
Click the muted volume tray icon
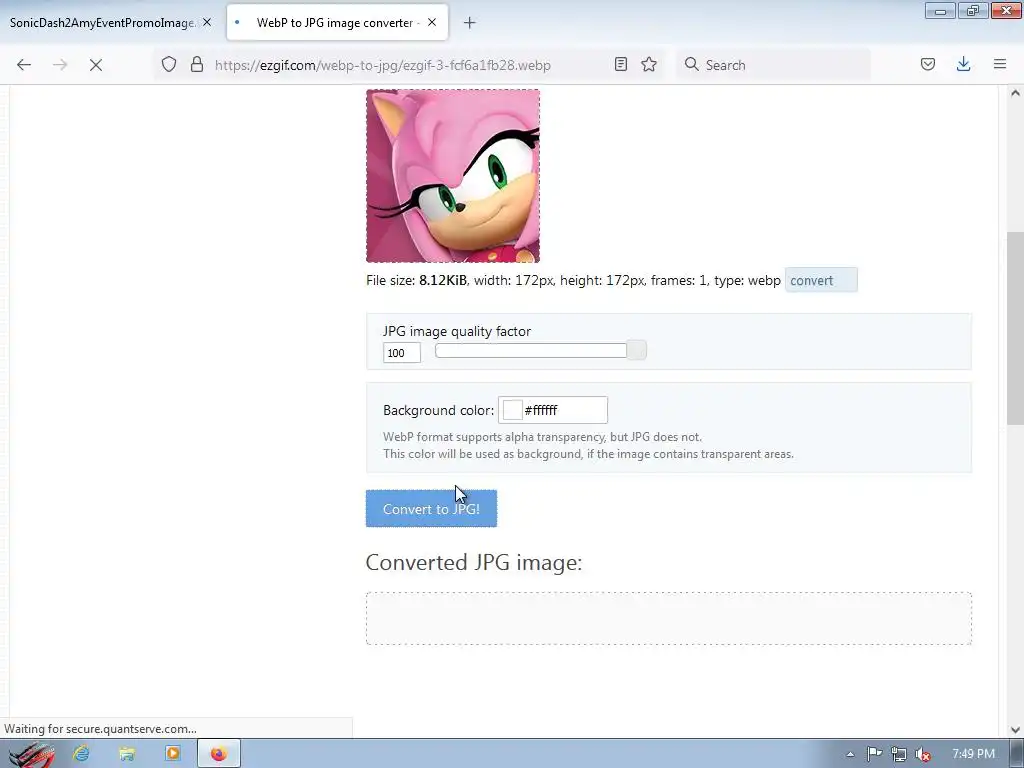click(x=923, y=754)
